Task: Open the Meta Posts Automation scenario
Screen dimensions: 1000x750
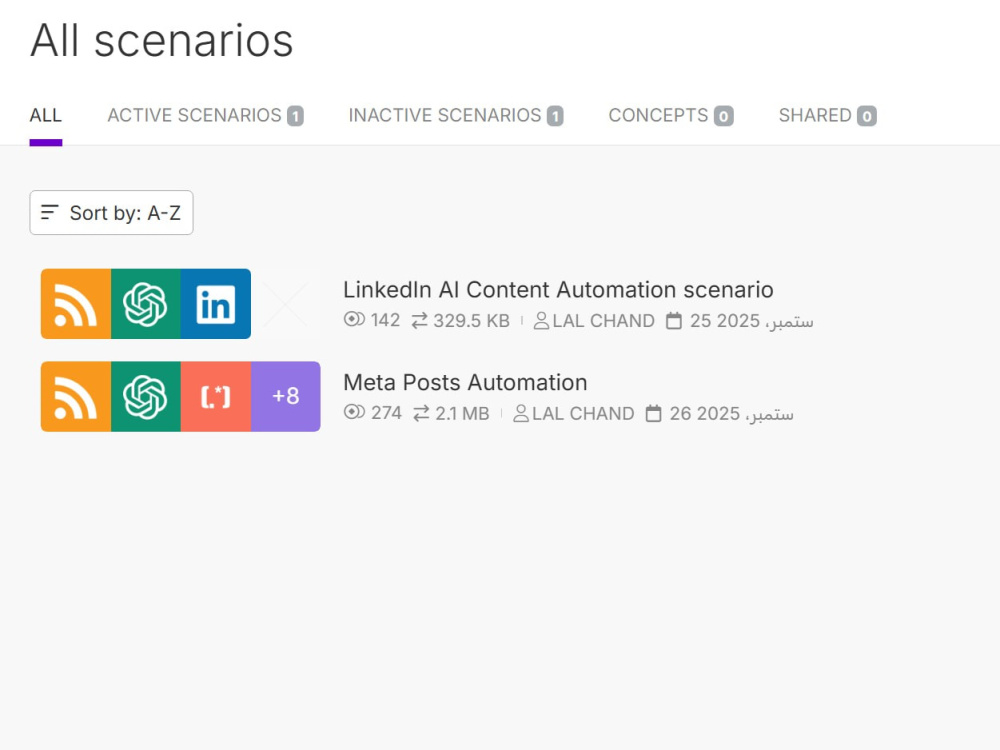Action: point(465,383)
